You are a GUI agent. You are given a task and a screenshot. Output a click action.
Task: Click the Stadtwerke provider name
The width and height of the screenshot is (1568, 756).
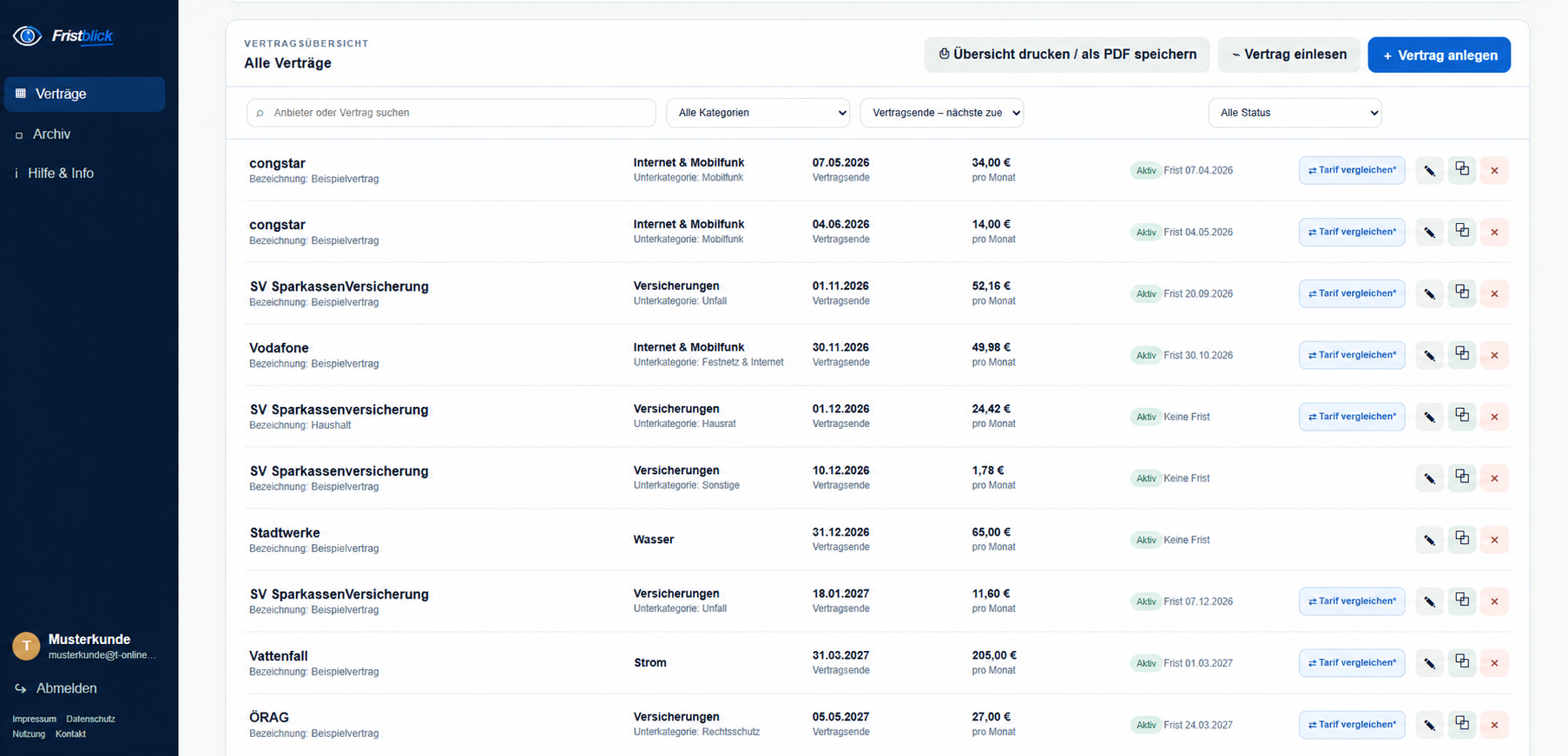tap(285, 533)
